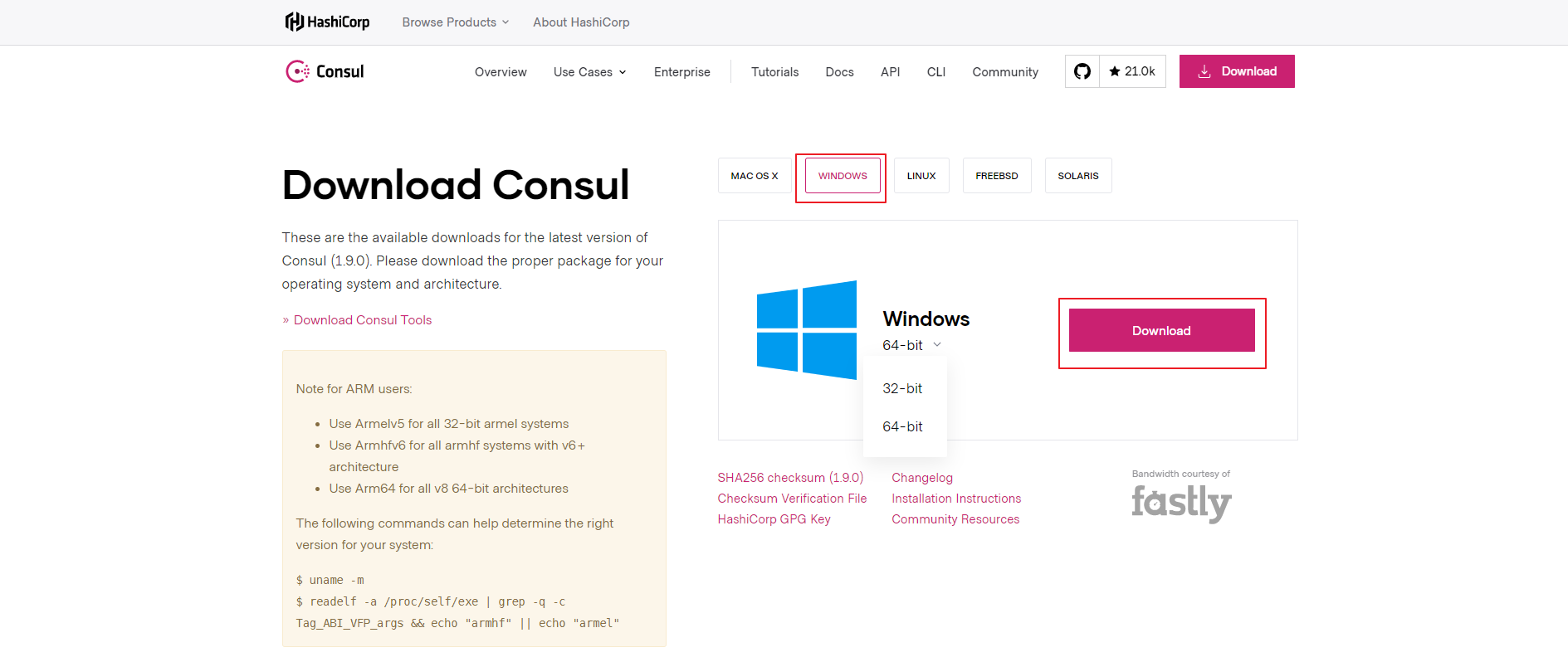Screen dimensions: 1568x657
Task: Expand Browse Products menu
Action: 456,22
